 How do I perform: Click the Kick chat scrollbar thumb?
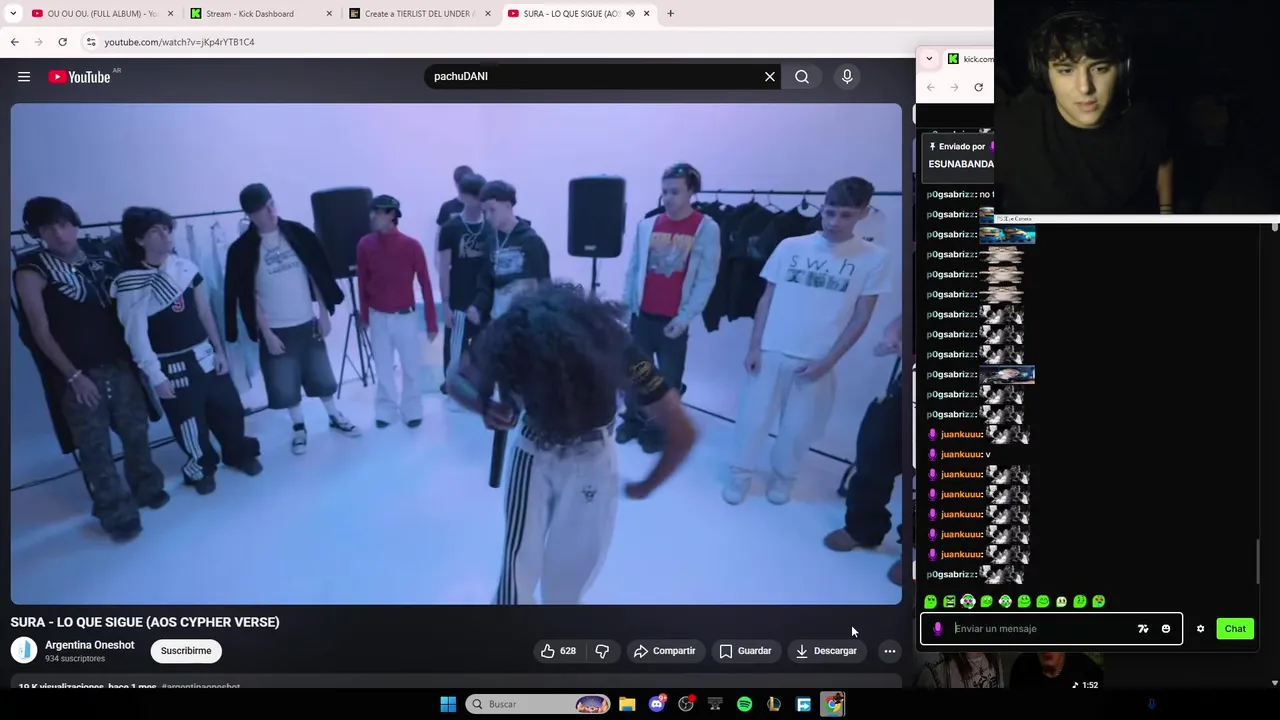tap(1258, 561)
